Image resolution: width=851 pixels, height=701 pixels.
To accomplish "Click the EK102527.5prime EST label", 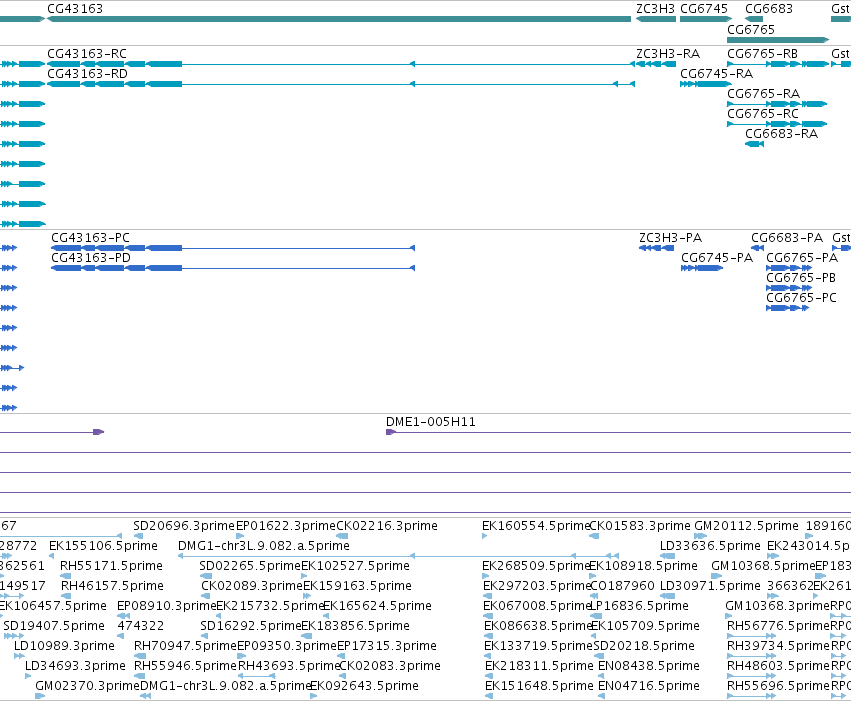I will [x=355, y=566].
